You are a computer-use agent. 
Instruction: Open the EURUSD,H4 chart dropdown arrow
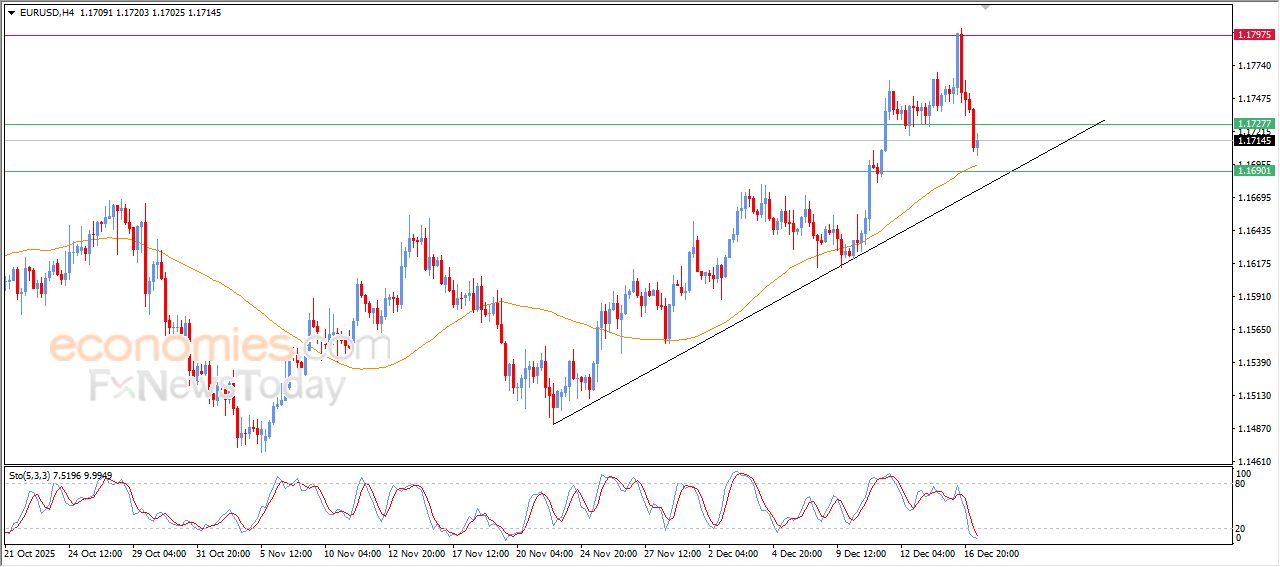[12, 13]
